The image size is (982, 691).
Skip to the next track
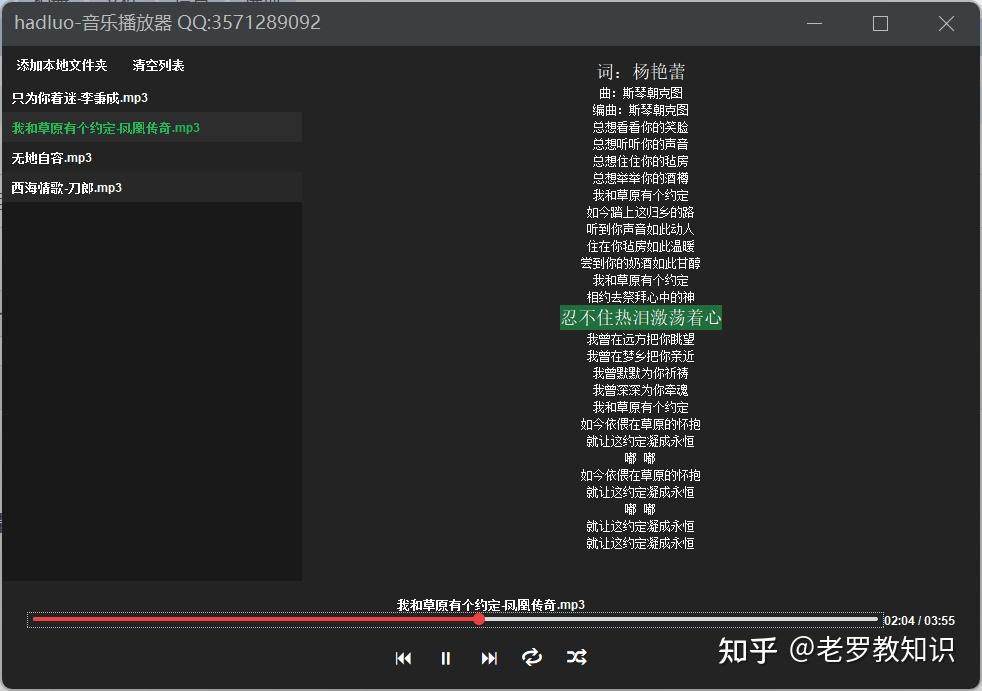click(489, 658)
